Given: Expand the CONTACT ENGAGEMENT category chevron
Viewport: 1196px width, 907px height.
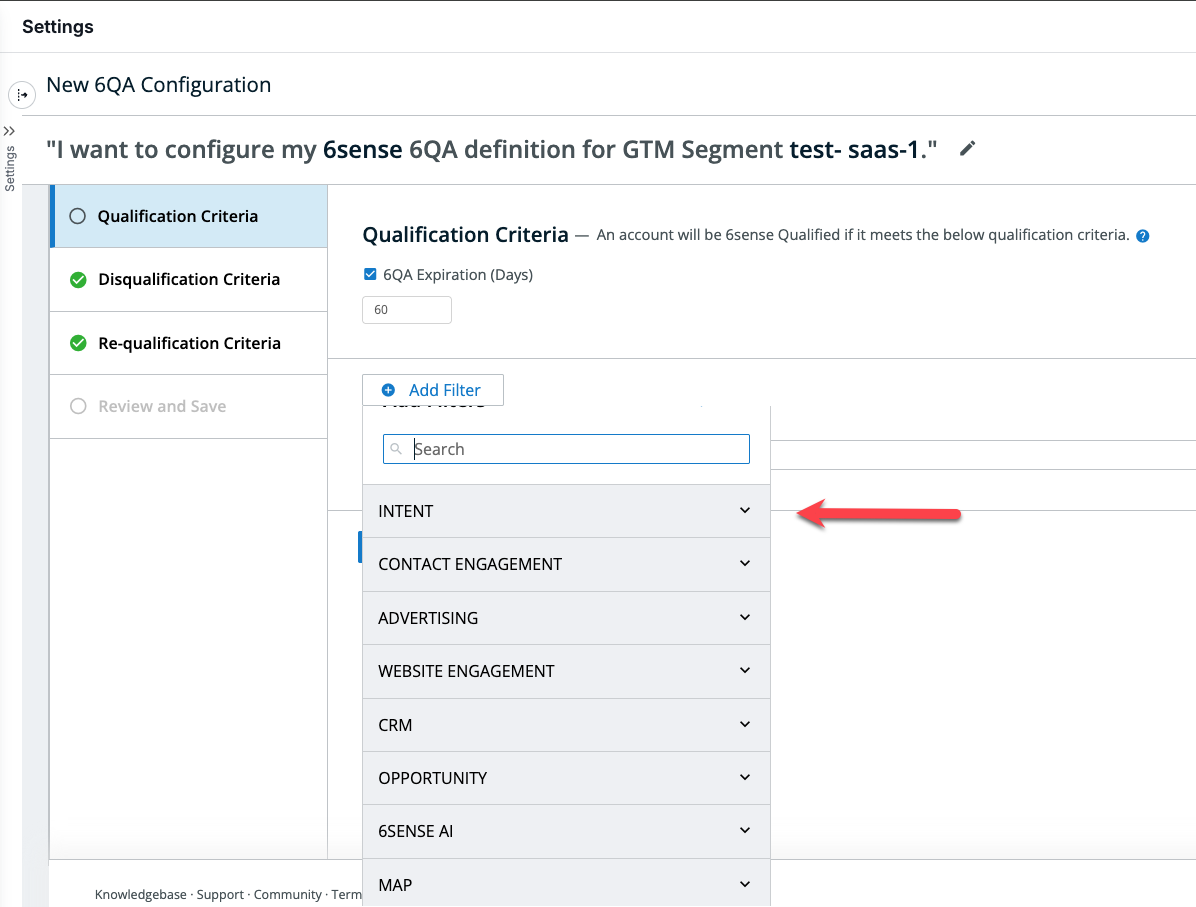Looking at the screenshot, I should tap(745, 563).
